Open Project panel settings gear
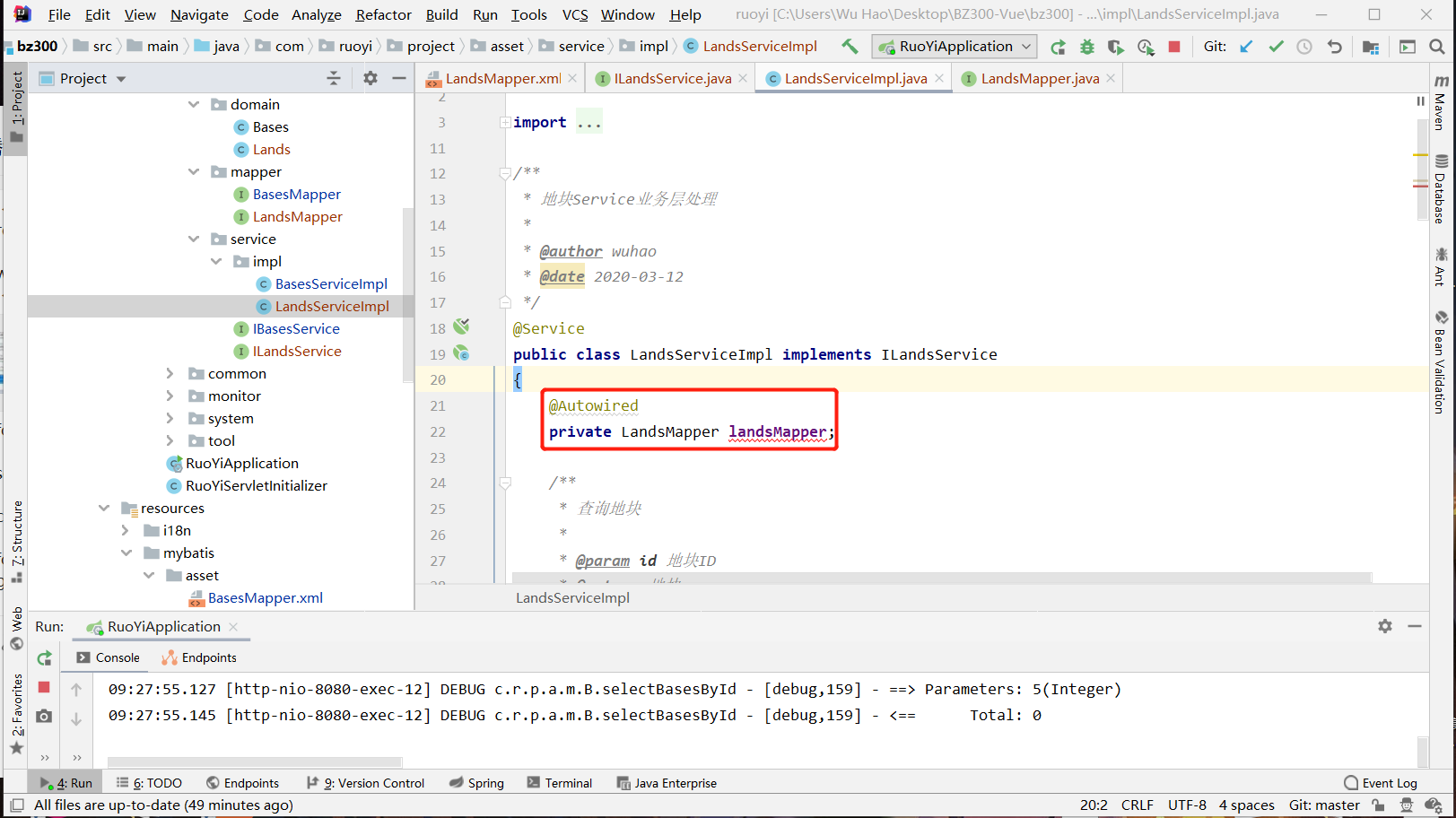Viewport: 1456px width, 818px height. (x=371, y=79)
